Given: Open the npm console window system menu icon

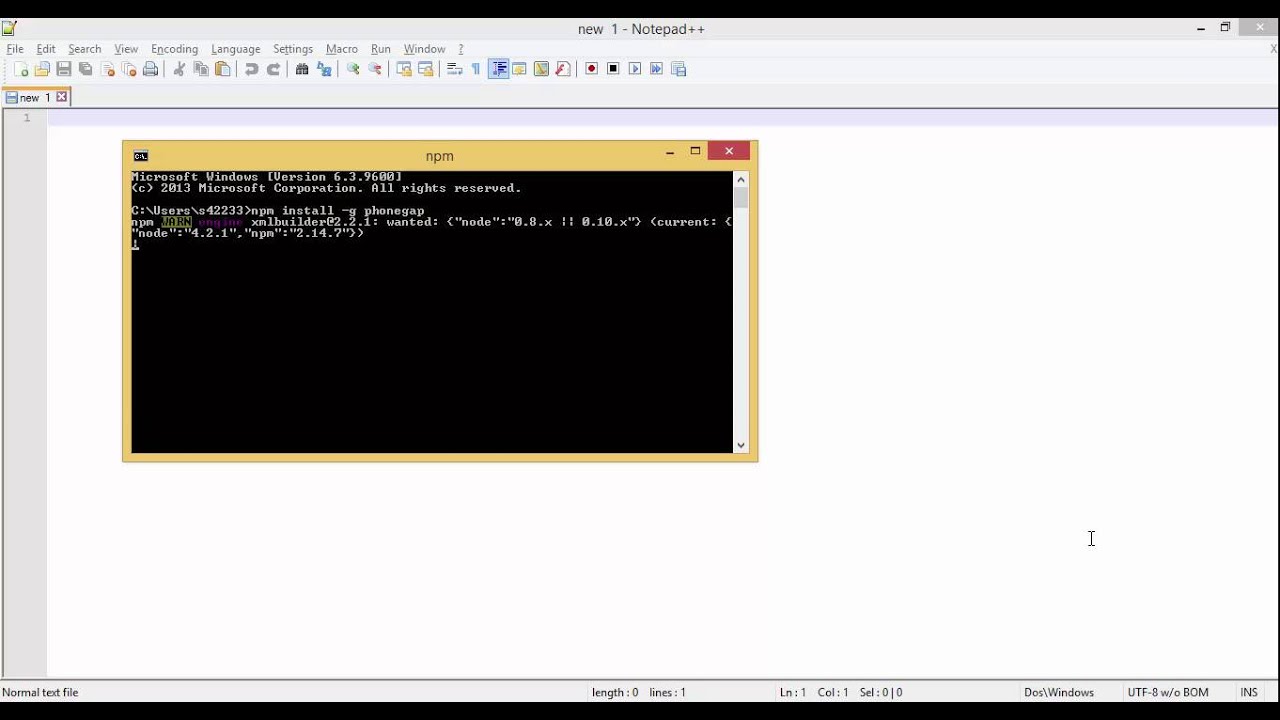Looking at the screenshot, I should coord(141,156).
